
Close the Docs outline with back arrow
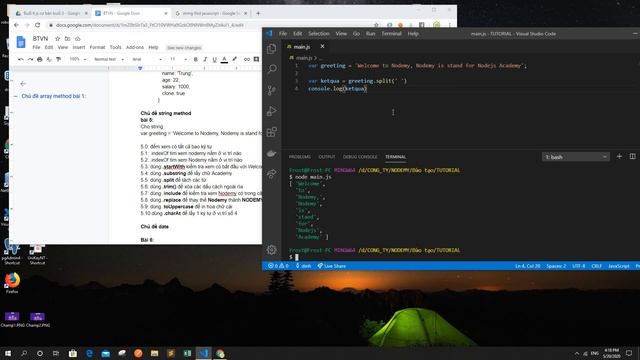click(23, 84)
